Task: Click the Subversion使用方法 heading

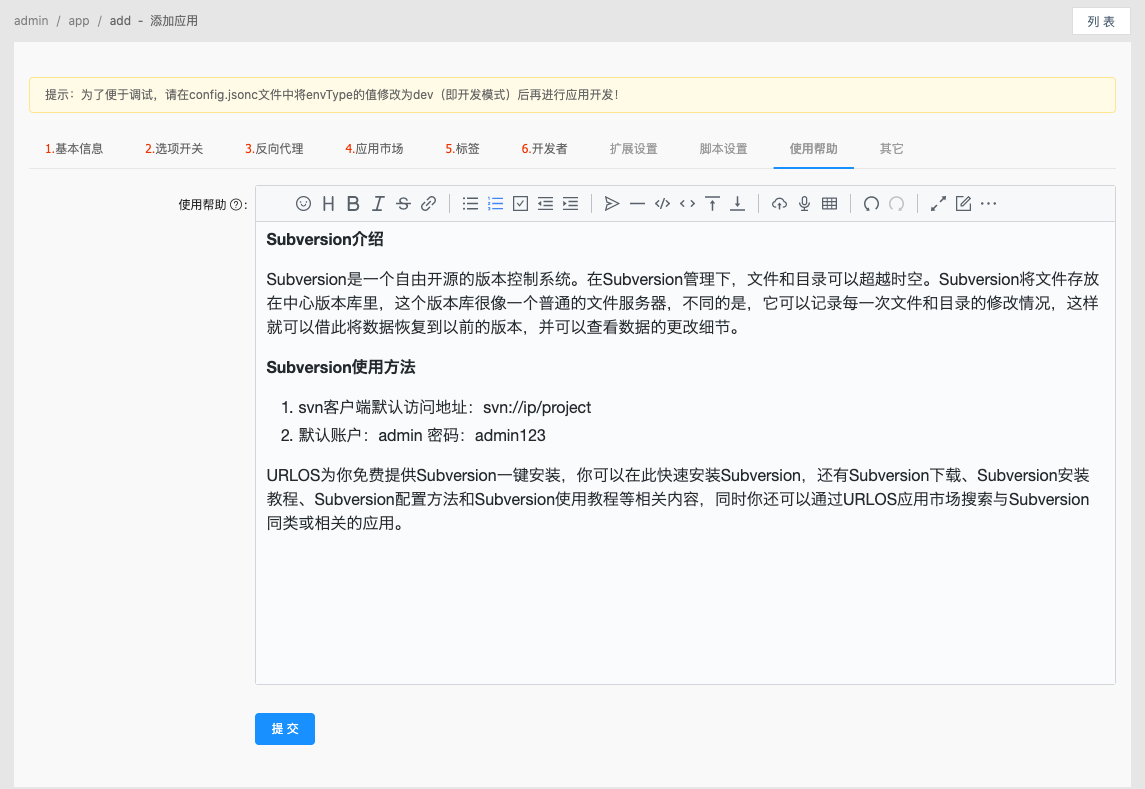Action: coord(340,367)
